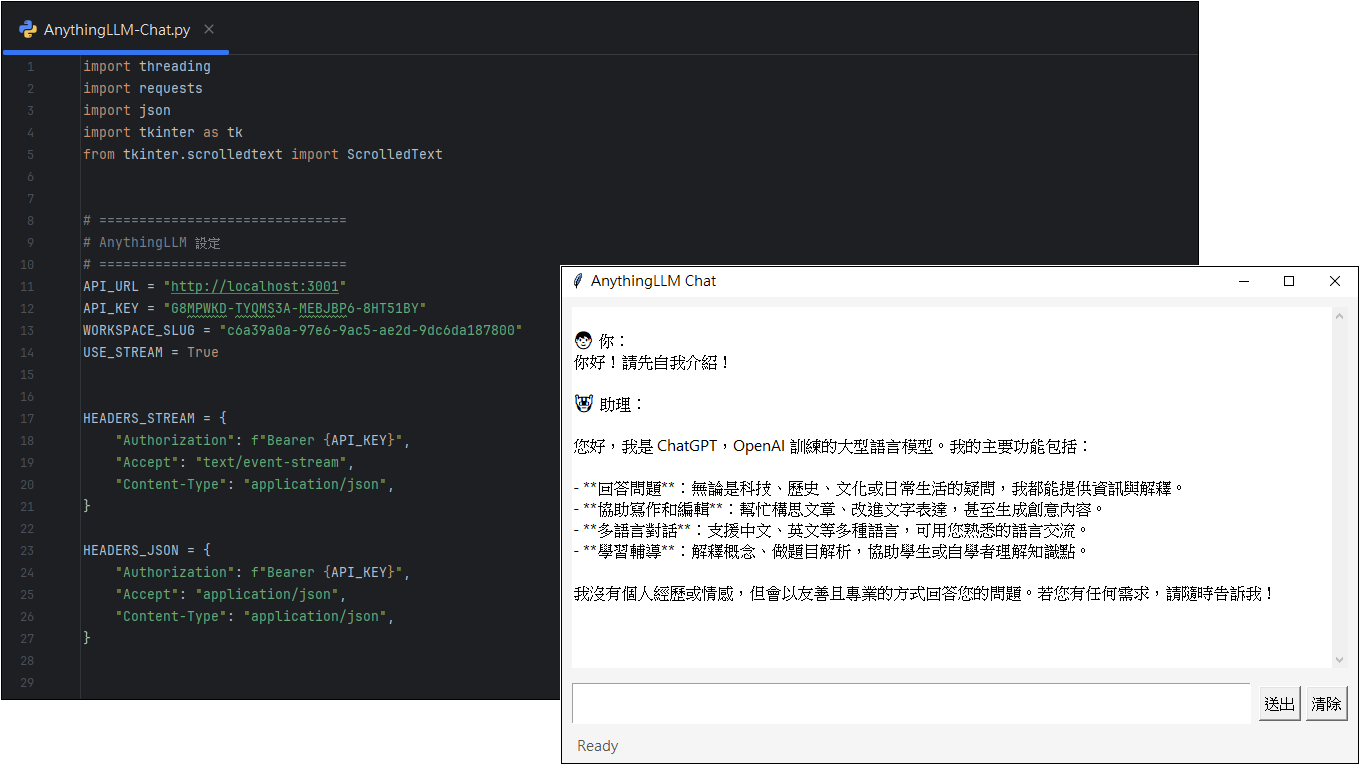1360x765 pixels.
Task: Click the Python file icon on the editor tab
Action: (28, 29)
